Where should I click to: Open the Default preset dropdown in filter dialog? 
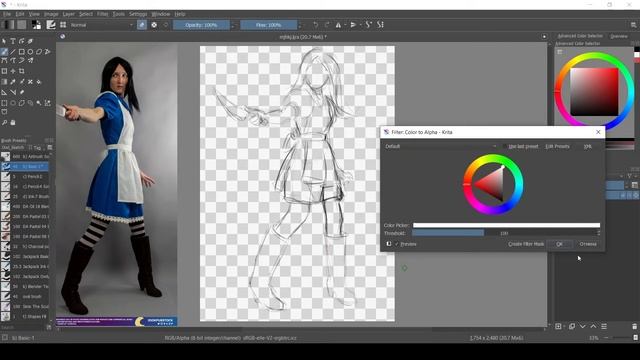[x=441, y=146]
